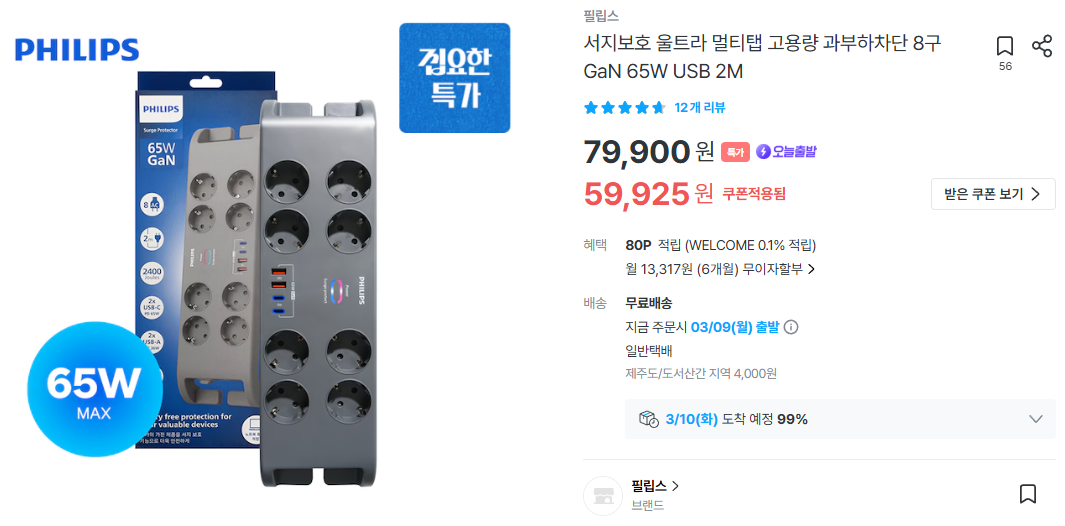Viewport: 1065px width, 526px height.
Task: Click the 집요한 특가 blue badge
Action: pos(454,78)
